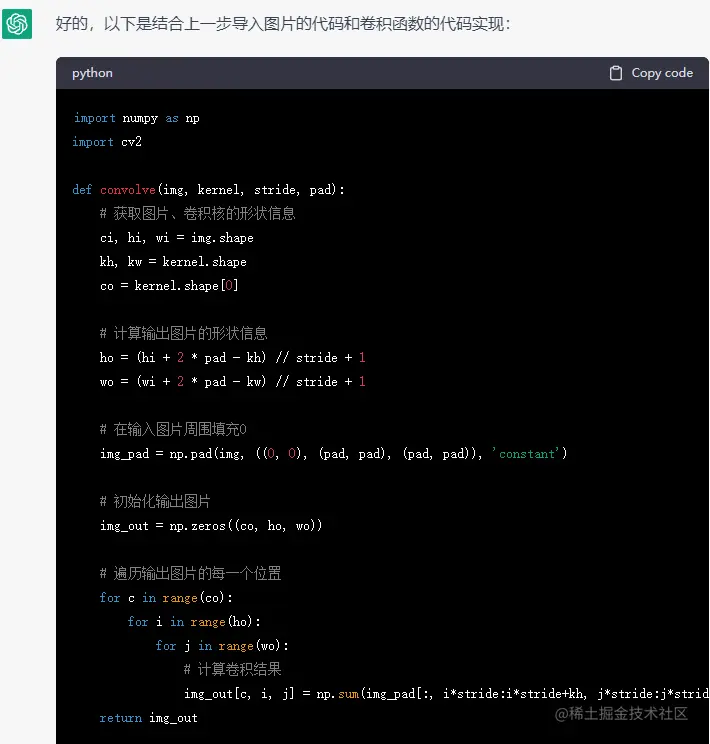Click the comment '# 在输入图片周围填充0'
The width and height of the screenshot is (710, 744).
pyautogui.click(x=173, y=429)
